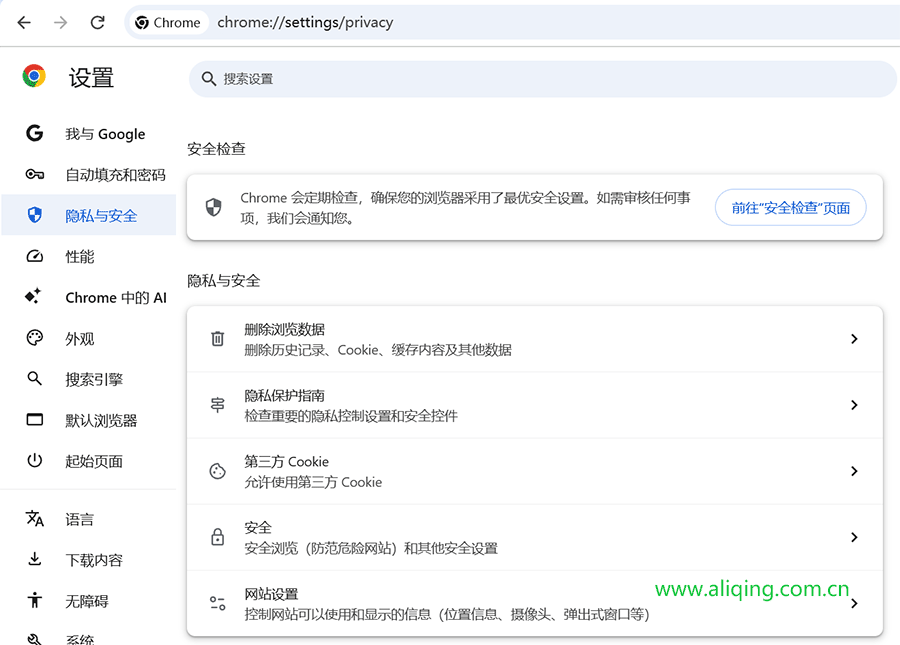
Task: Click the blue shield icon for 隐私与安全
Action: 34,215
